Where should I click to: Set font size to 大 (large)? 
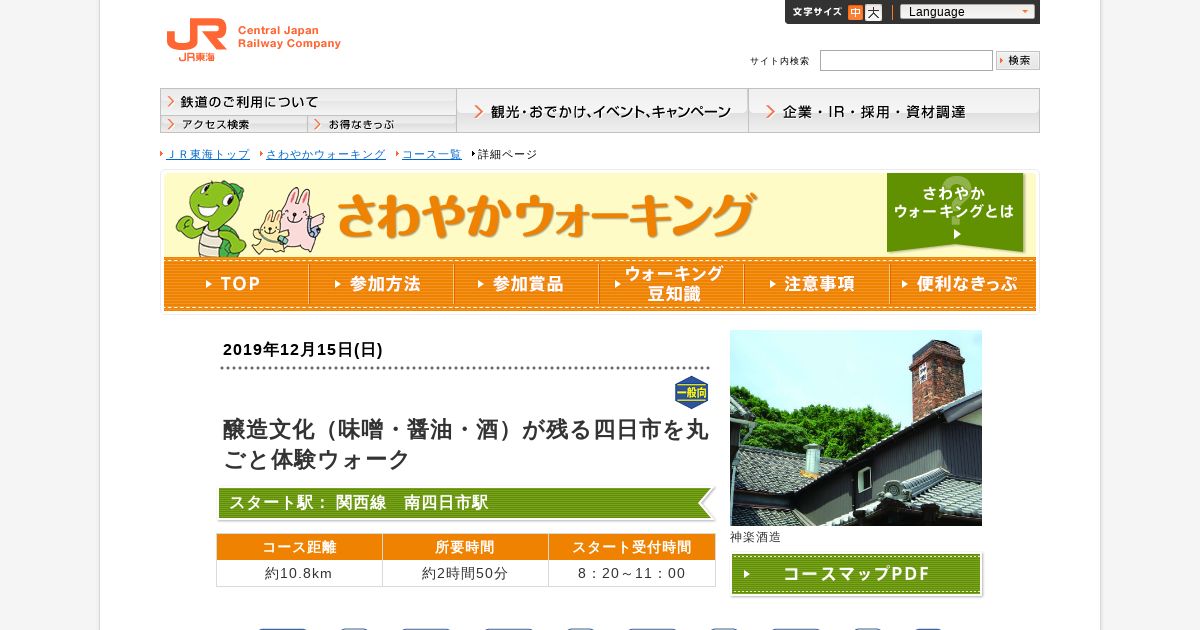tap(873, 12)
